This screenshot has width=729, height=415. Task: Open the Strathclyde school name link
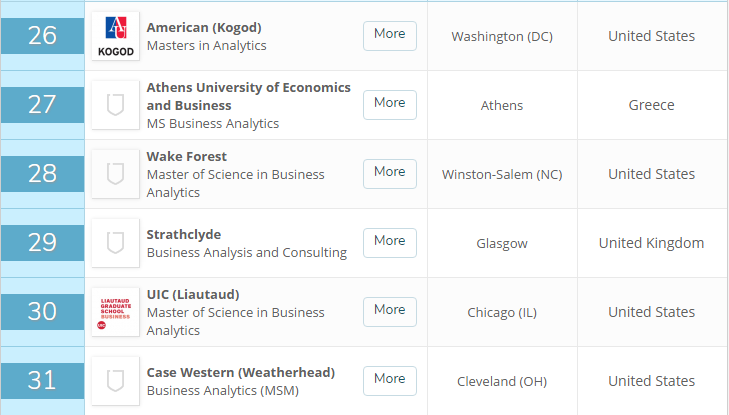pos(184,235)
